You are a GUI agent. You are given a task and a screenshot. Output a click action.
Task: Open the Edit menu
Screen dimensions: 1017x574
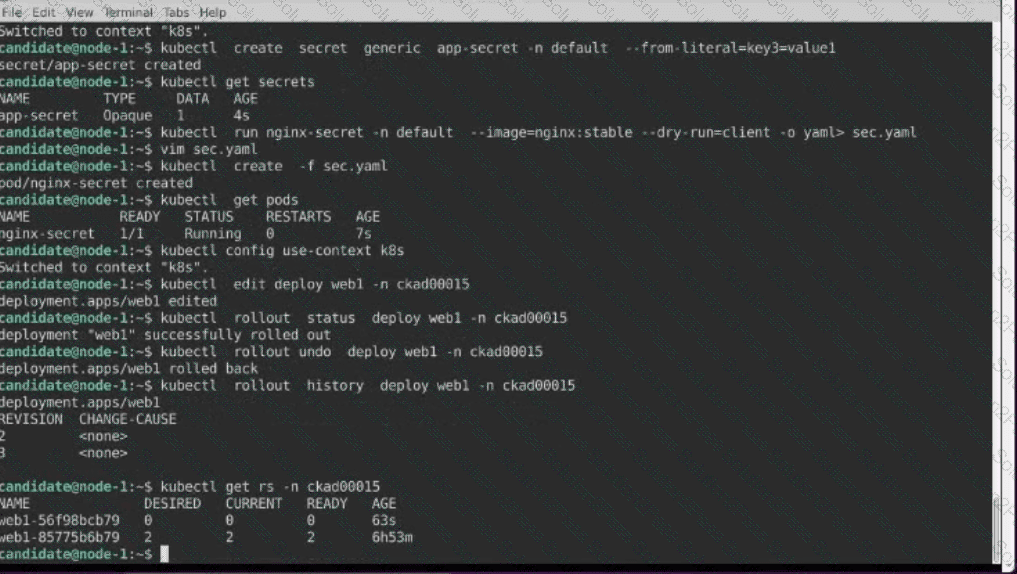pyautogui.click(x=44, y=12)
